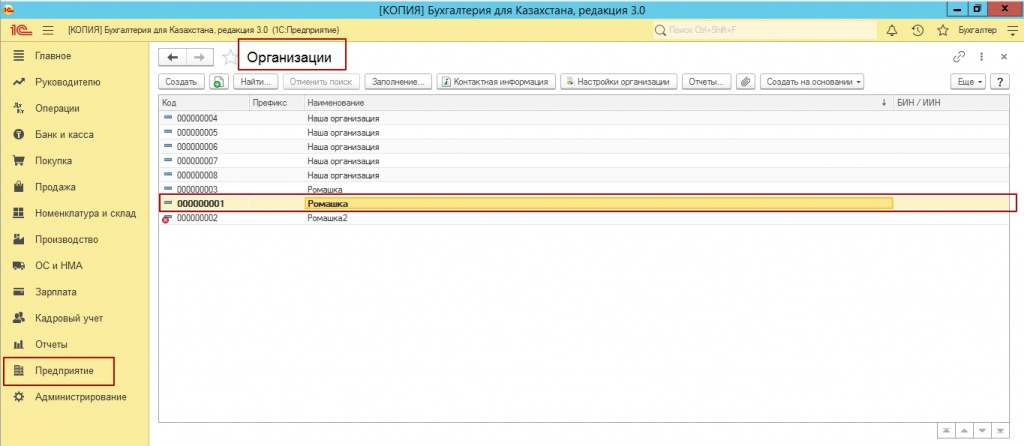
Task: Sort by БИН / ИИН column header
Action: tap(950, 103)
